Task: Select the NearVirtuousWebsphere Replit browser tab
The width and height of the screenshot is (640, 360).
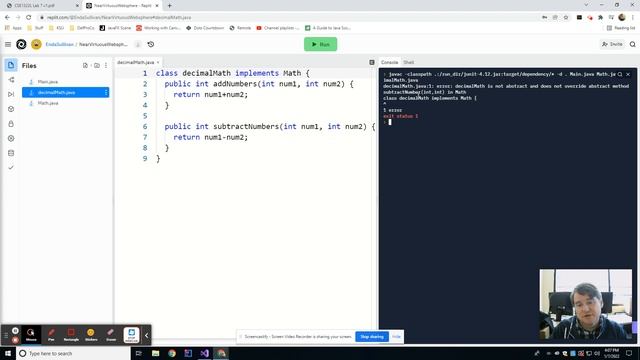Action: click(122, 6)
